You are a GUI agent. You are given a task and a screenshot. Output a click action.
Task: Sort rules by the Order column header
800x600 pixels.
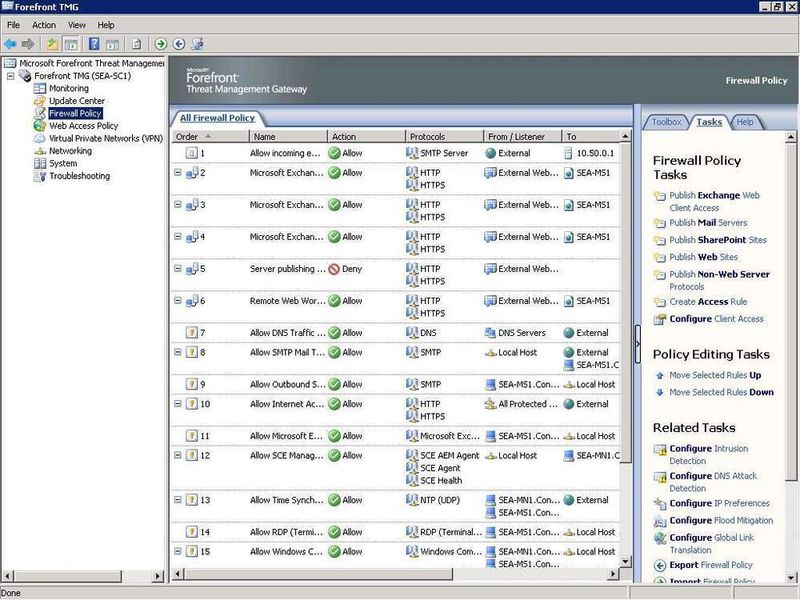point(210,137)
